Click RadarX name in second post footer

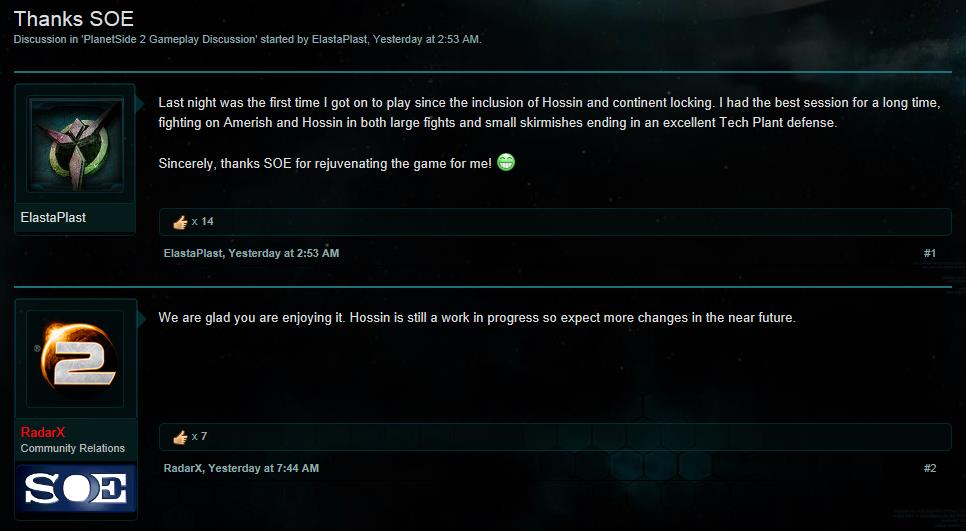click(183, 468)
